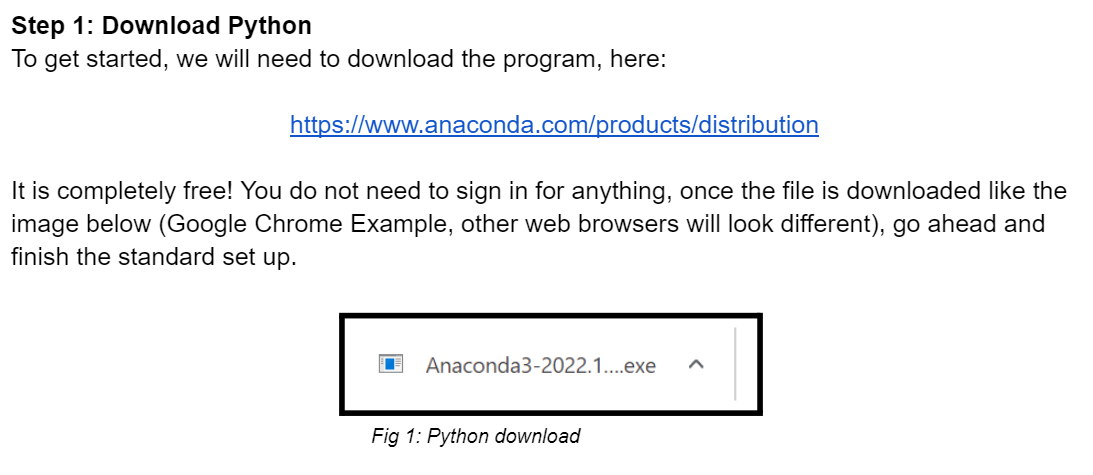This screenshot has width=1093, height=475.
Task: Click the installer file icon in download bar
Action: (391, 363)
